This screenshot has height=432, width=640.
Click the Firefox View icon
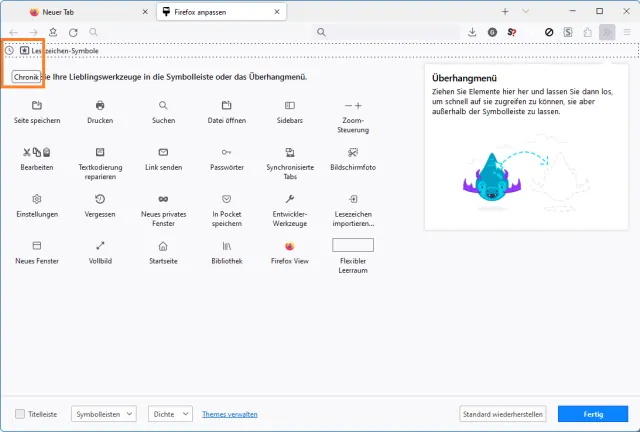pyautogui.click(x=290, y=246)
